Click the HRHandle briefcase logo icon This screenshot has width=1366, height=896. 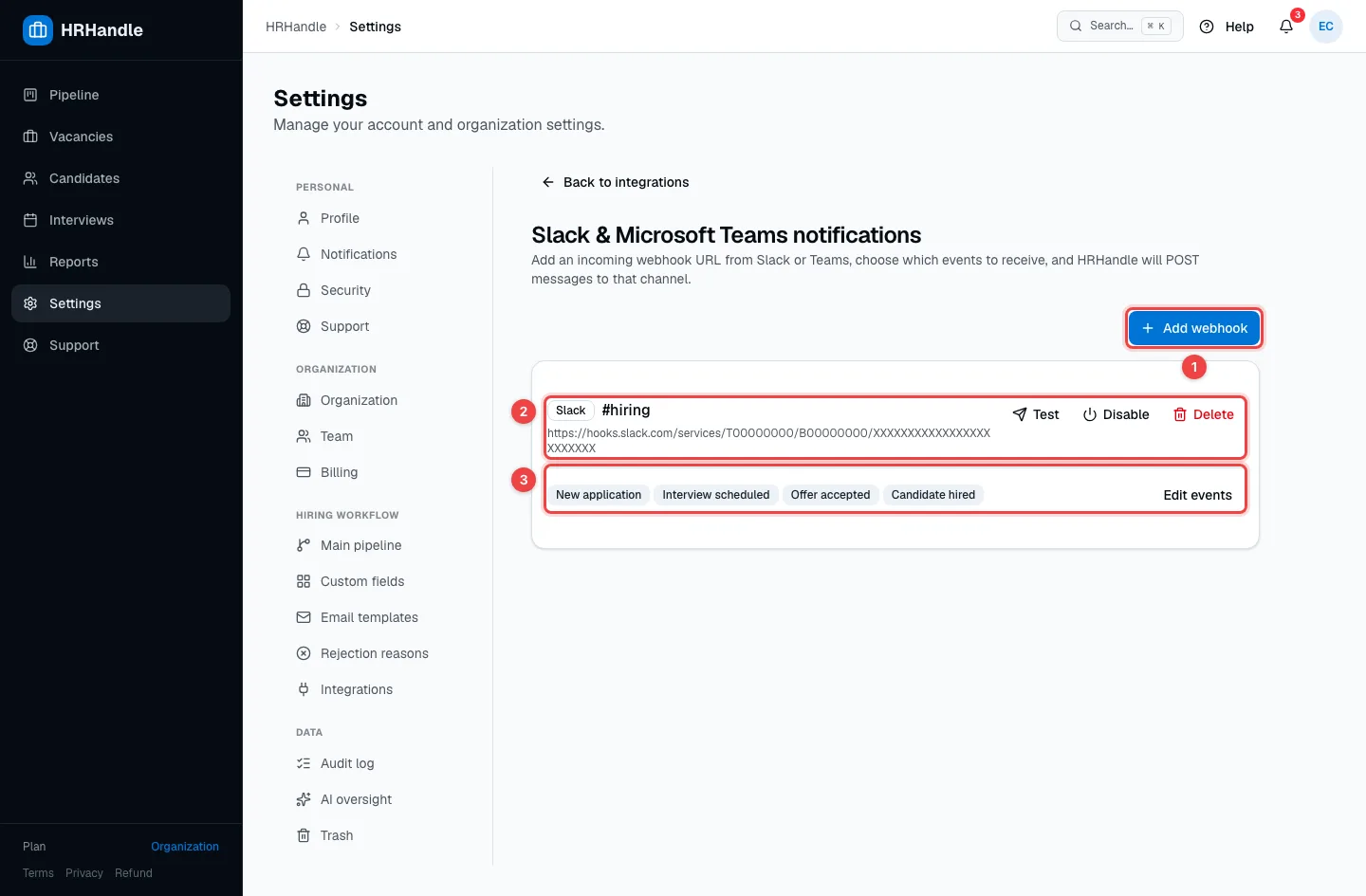coord(38,30)
